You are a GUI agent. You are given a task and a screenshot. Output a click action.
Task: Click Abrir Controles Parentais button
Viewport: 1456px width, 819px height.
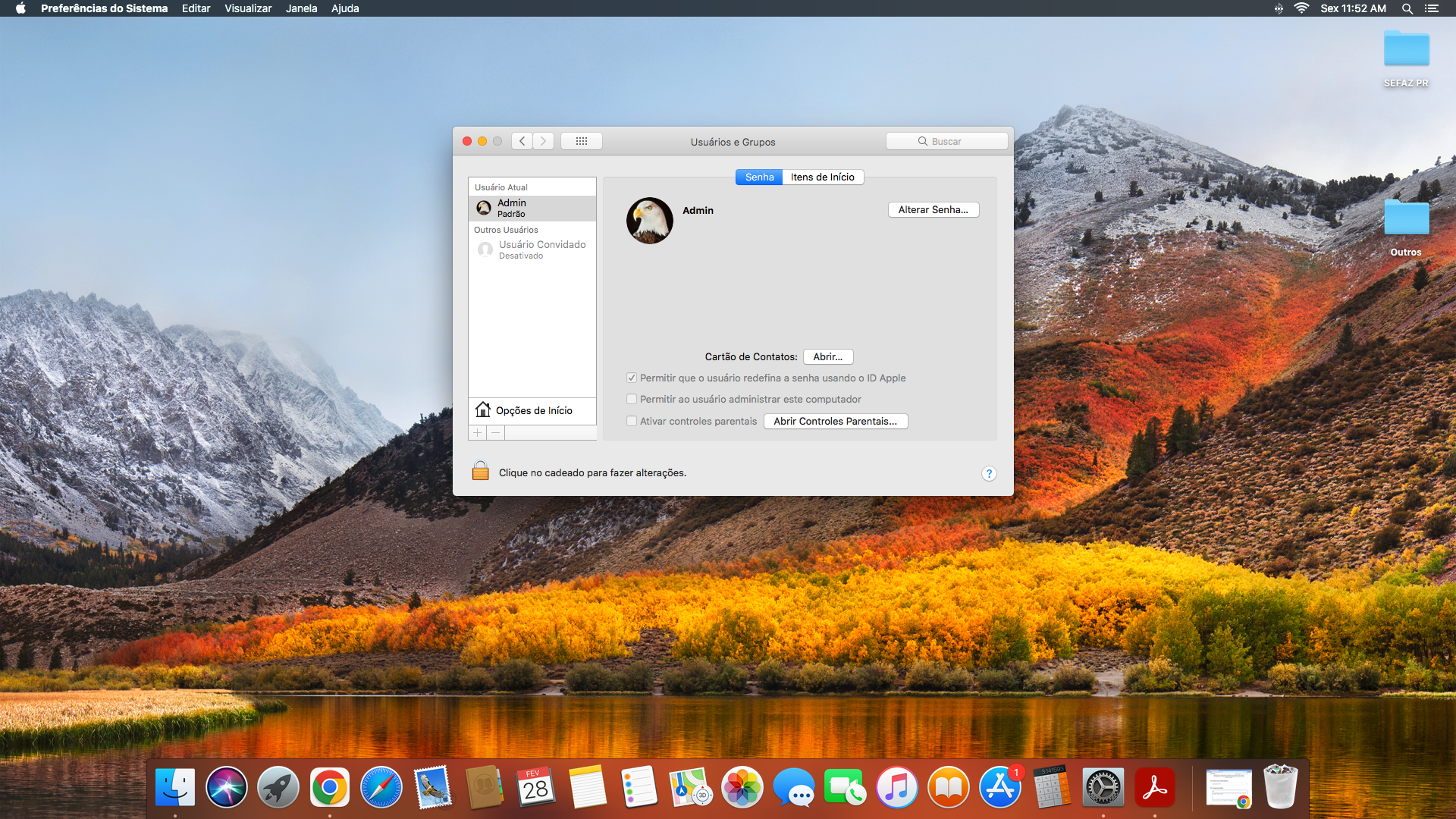835,421
